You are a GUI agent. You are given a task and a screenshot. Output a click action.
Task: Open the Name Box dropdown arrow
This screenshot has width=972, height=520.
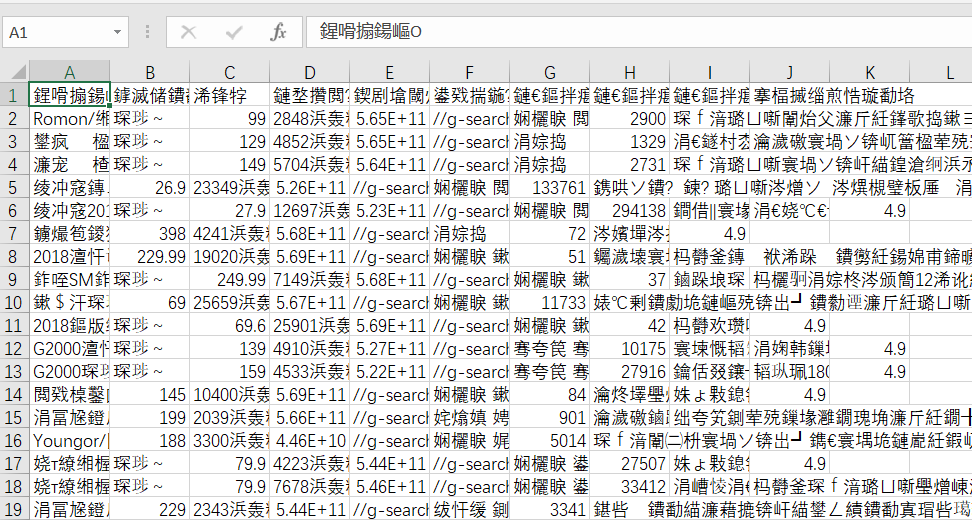(x=117, y=32)
